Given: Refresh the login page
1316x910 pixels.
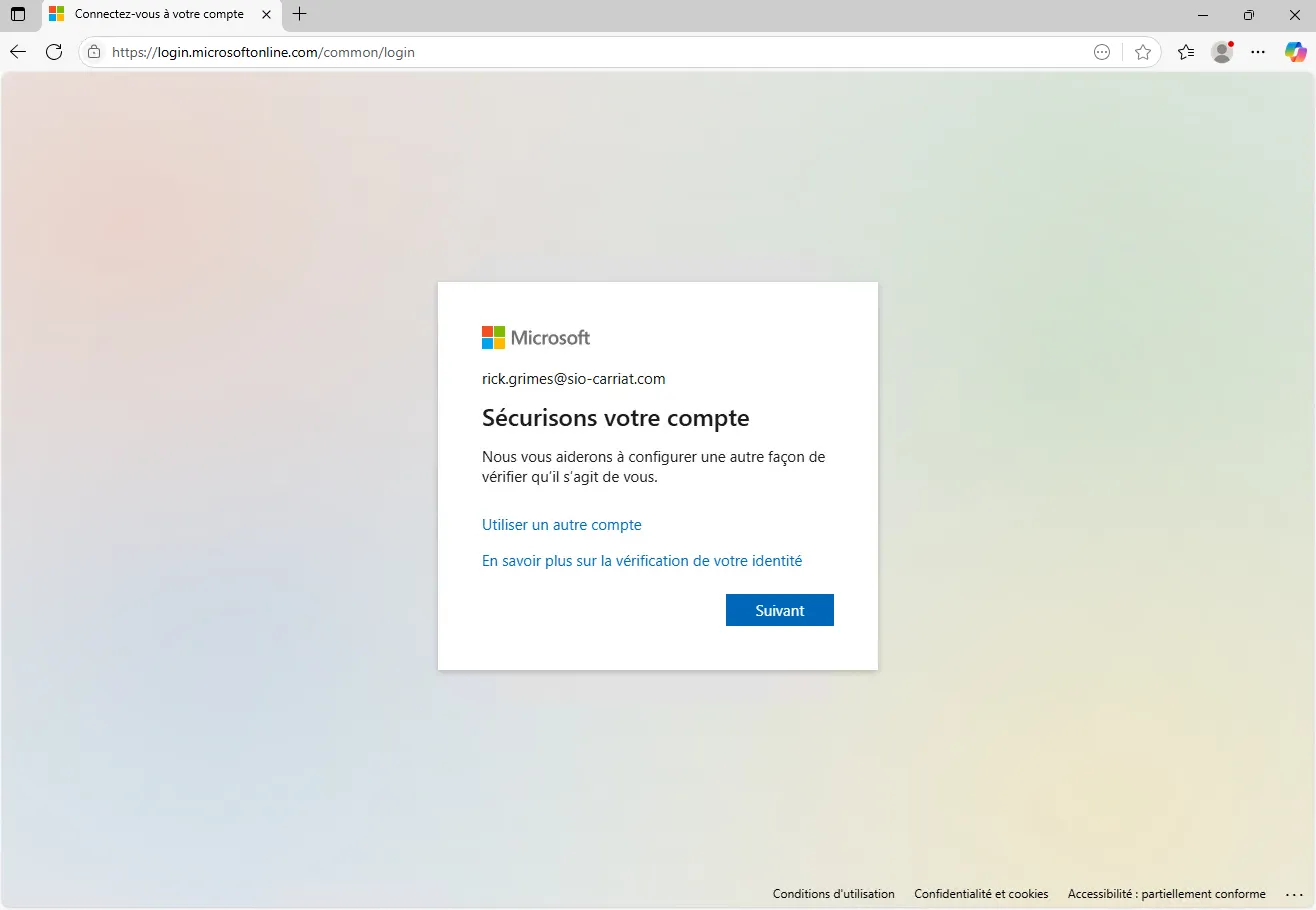Looking at the screenshot, I should pos(54,52).
